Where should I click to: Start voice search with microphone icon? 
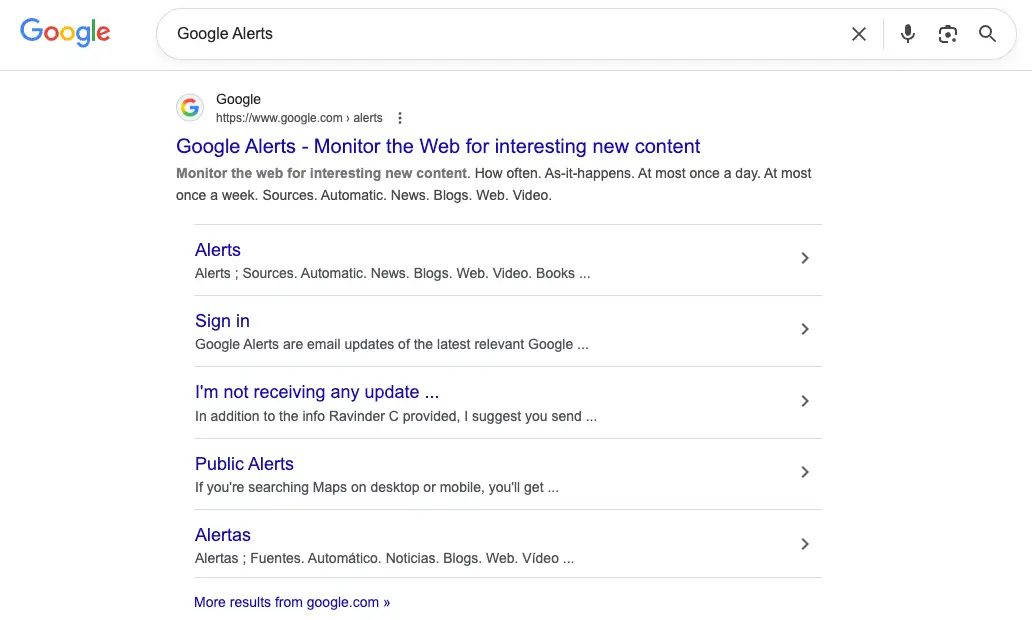coord(907,34)
